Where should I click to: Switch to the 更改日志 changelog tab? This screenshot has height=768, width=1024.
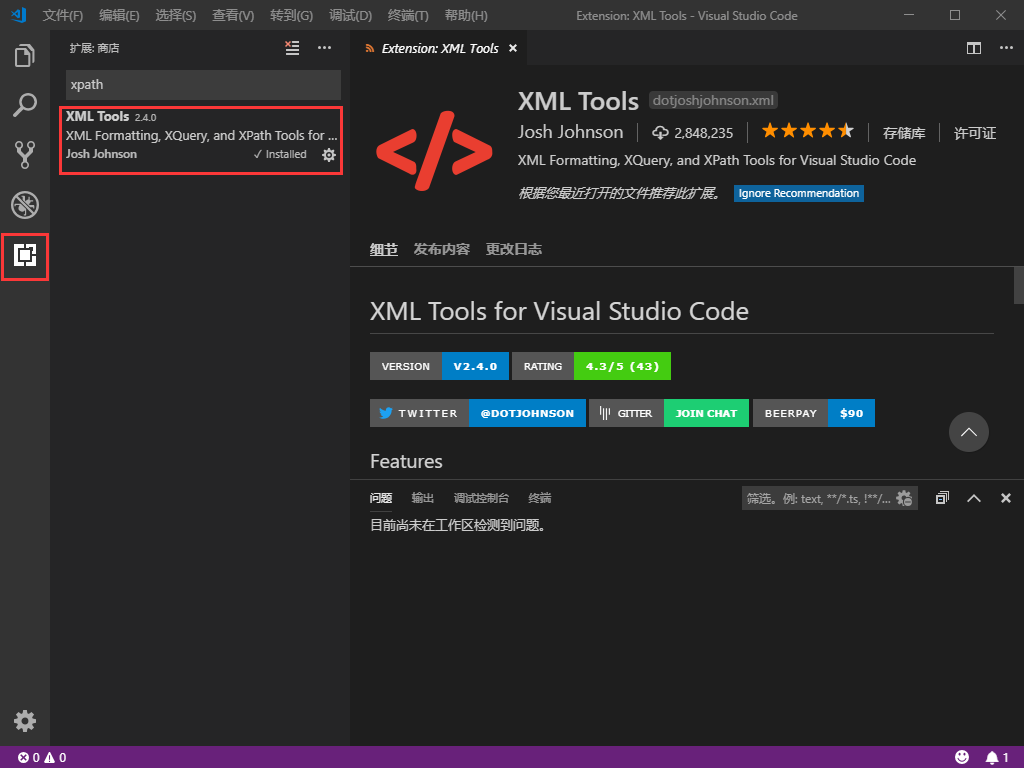coord(514,249)
